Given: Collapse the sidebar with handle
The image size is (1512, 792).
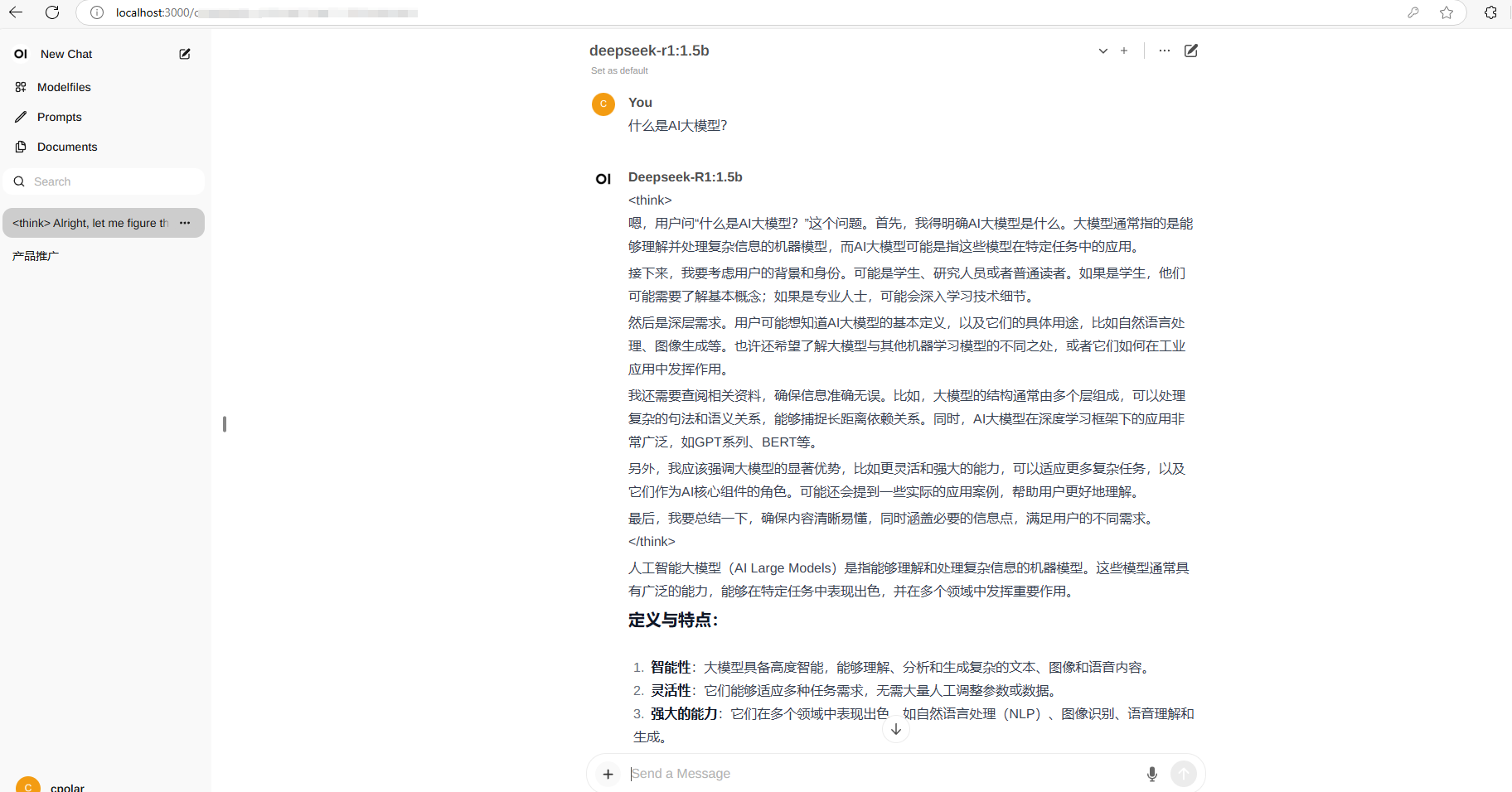Looking at the screenshot, I should pos(225,424).
